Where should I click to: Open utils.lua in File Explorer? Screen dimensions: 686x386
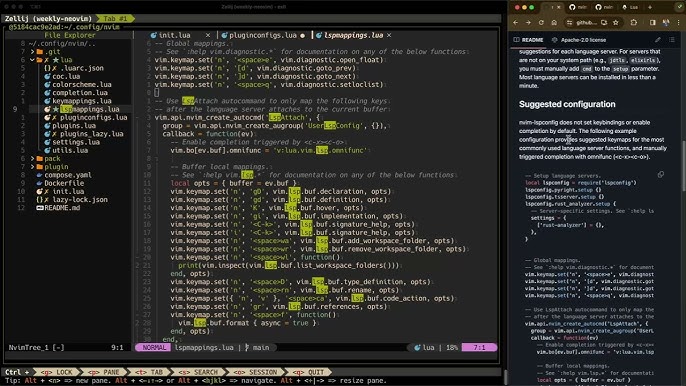tap(70, 150)
